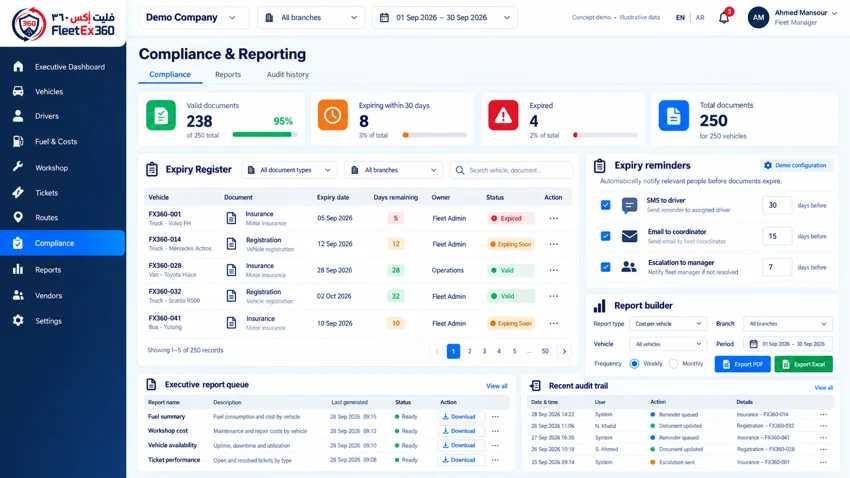Open row actions for FX360-014

553,244
